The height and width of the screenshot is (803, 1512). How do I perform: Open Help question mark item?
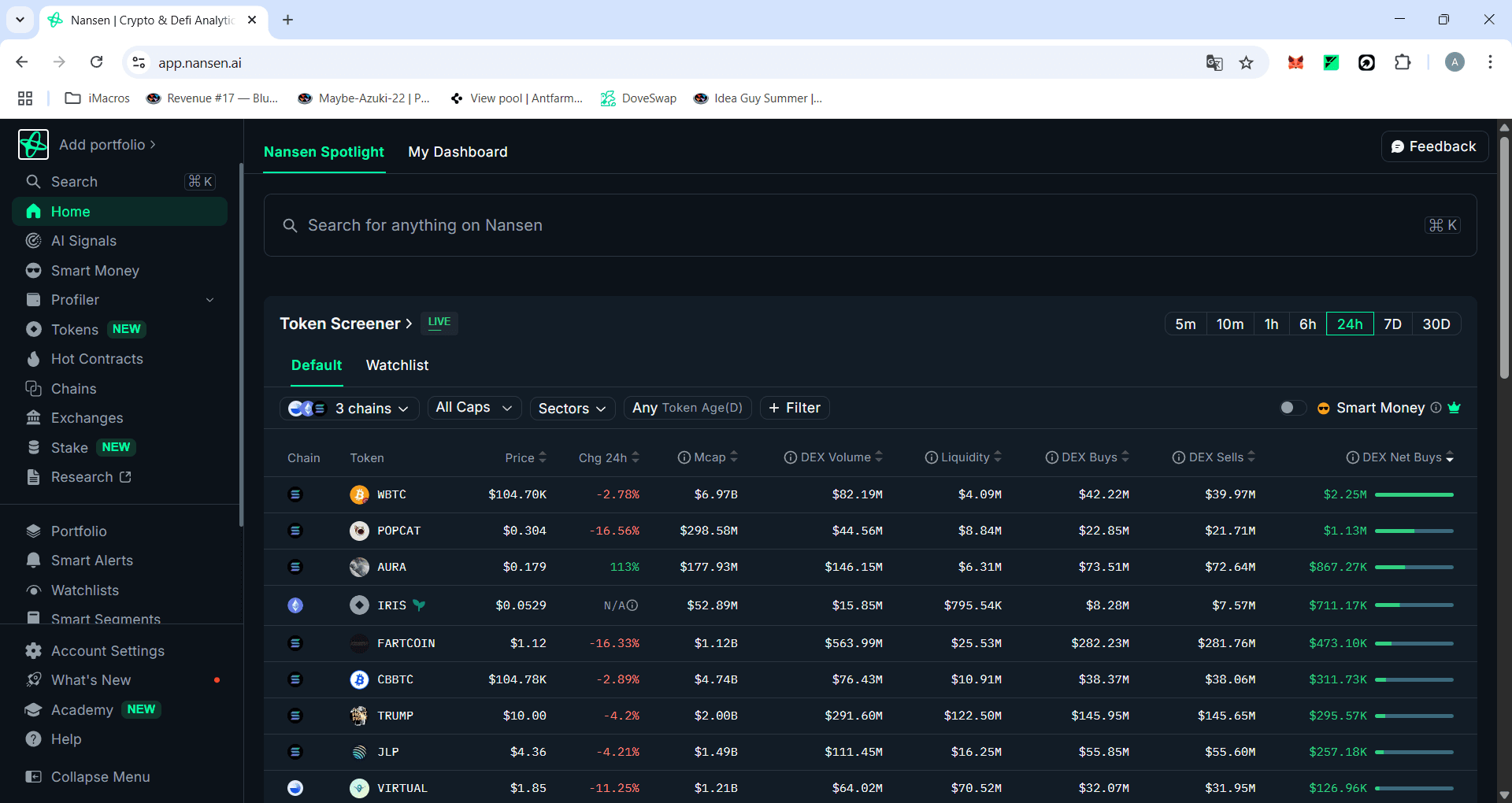coord(66,739)
